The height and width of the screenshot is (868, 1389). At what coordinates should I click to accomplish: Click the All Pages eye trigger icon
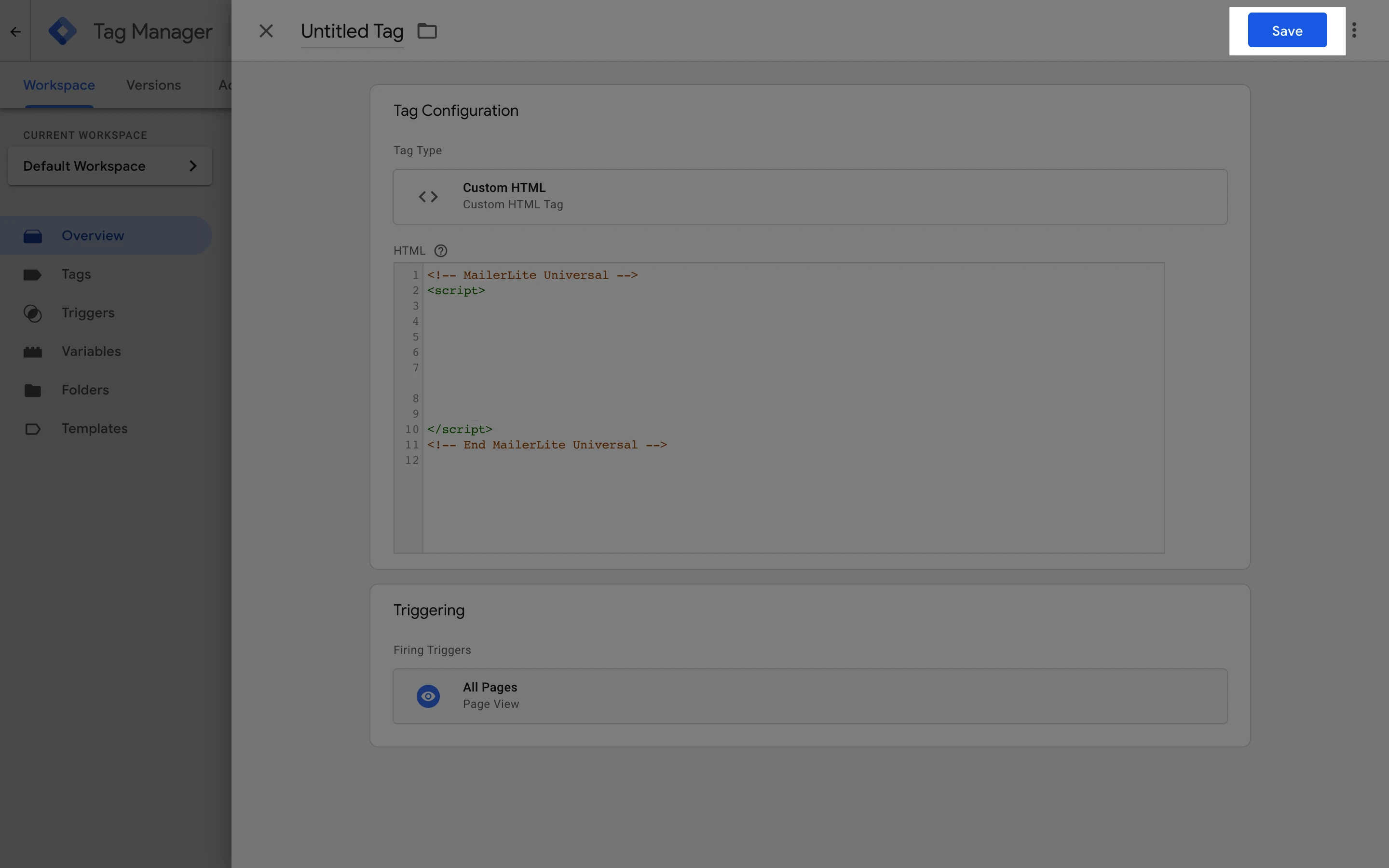point(428,696)
